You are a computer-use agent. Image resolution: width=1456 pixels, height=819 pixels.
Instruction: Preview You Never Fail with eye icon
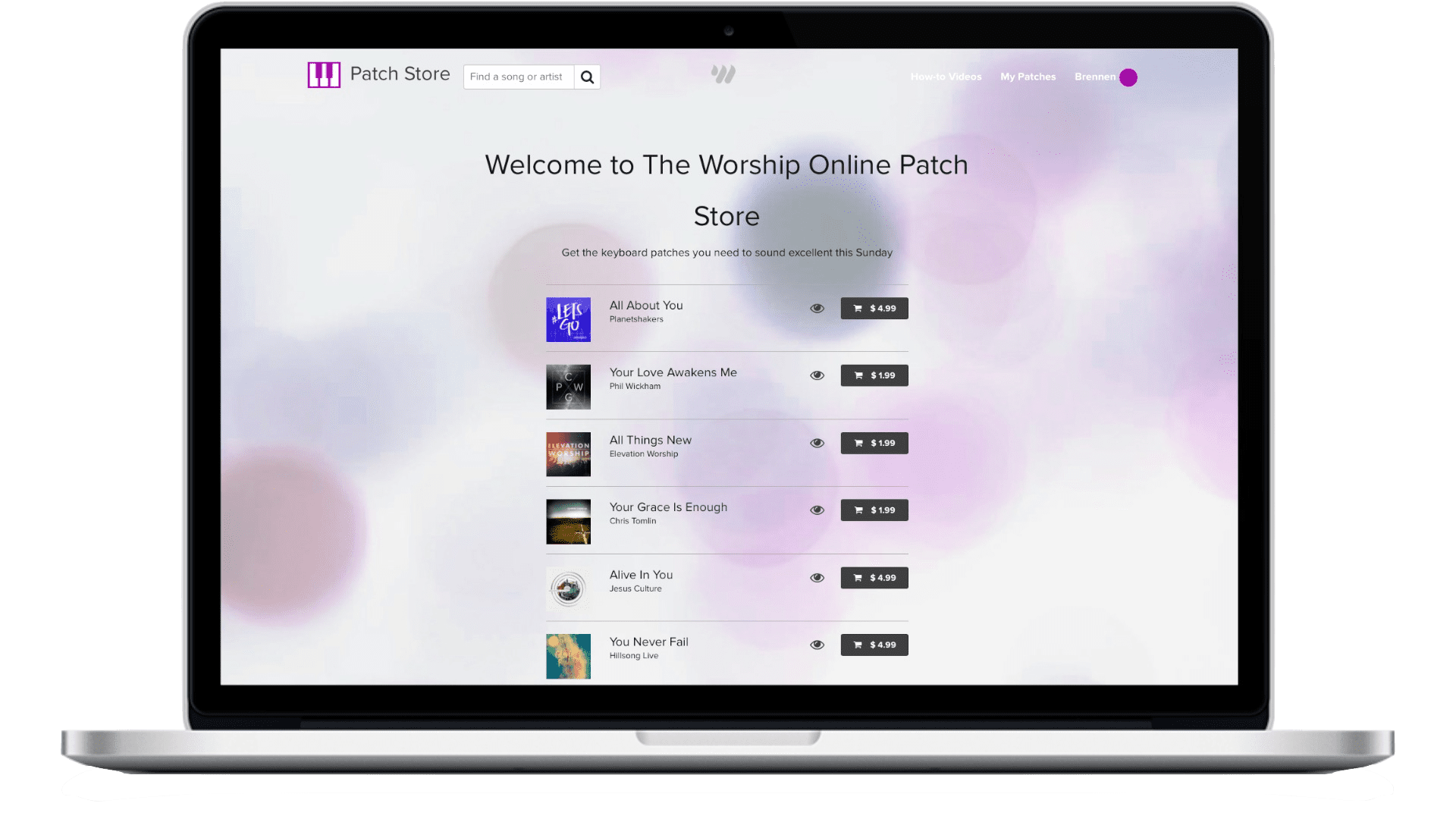point(817,645)
